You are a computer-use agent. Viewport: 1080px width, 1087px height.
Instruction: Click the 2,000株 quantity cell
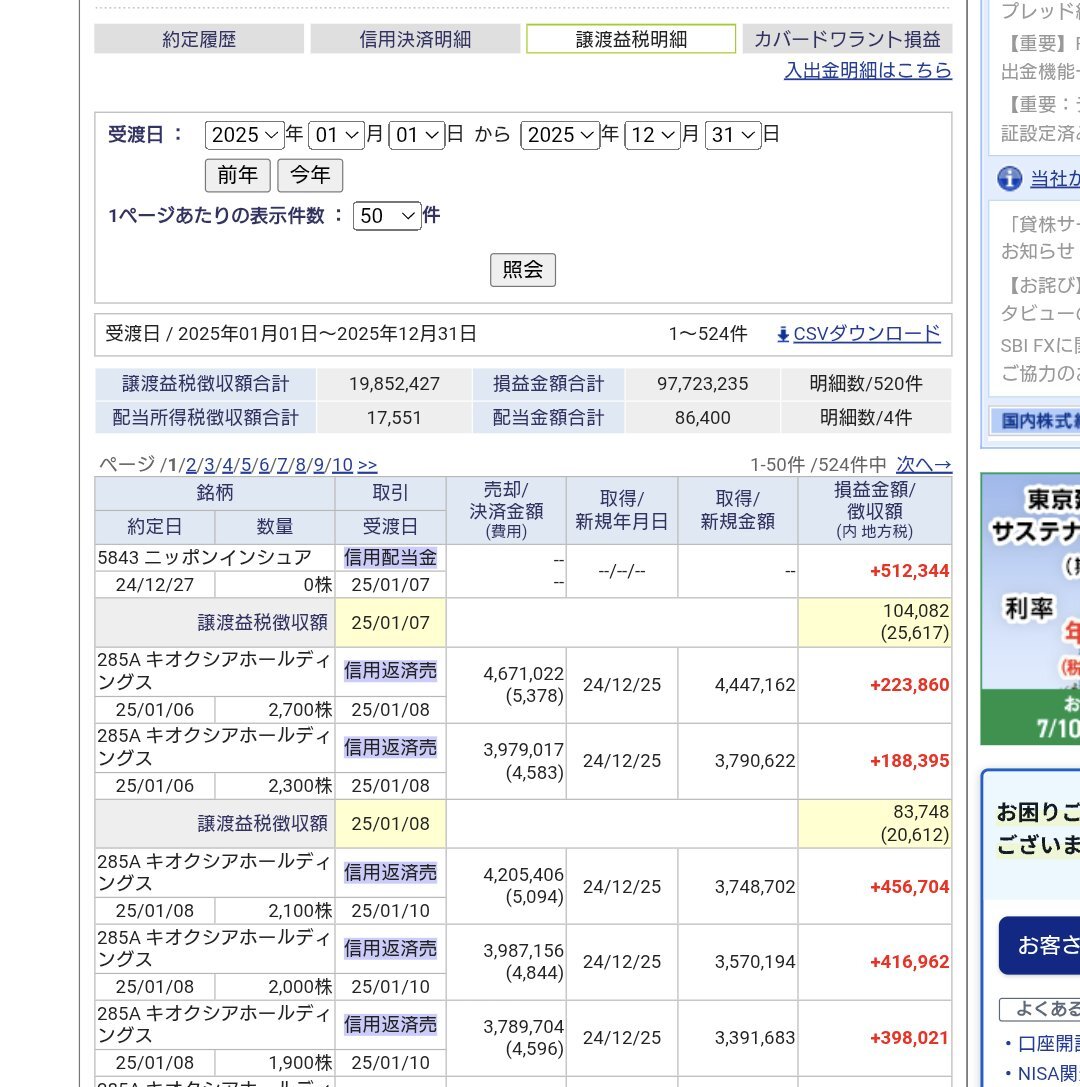coord(275,987)
